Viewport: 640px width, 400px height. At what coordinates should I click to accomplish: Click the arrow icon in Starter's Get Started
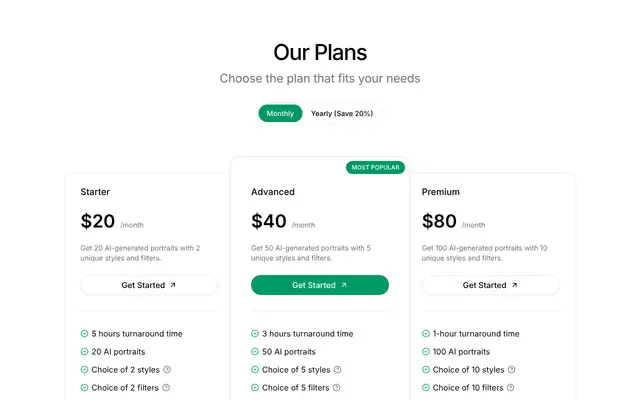point(173,285)
